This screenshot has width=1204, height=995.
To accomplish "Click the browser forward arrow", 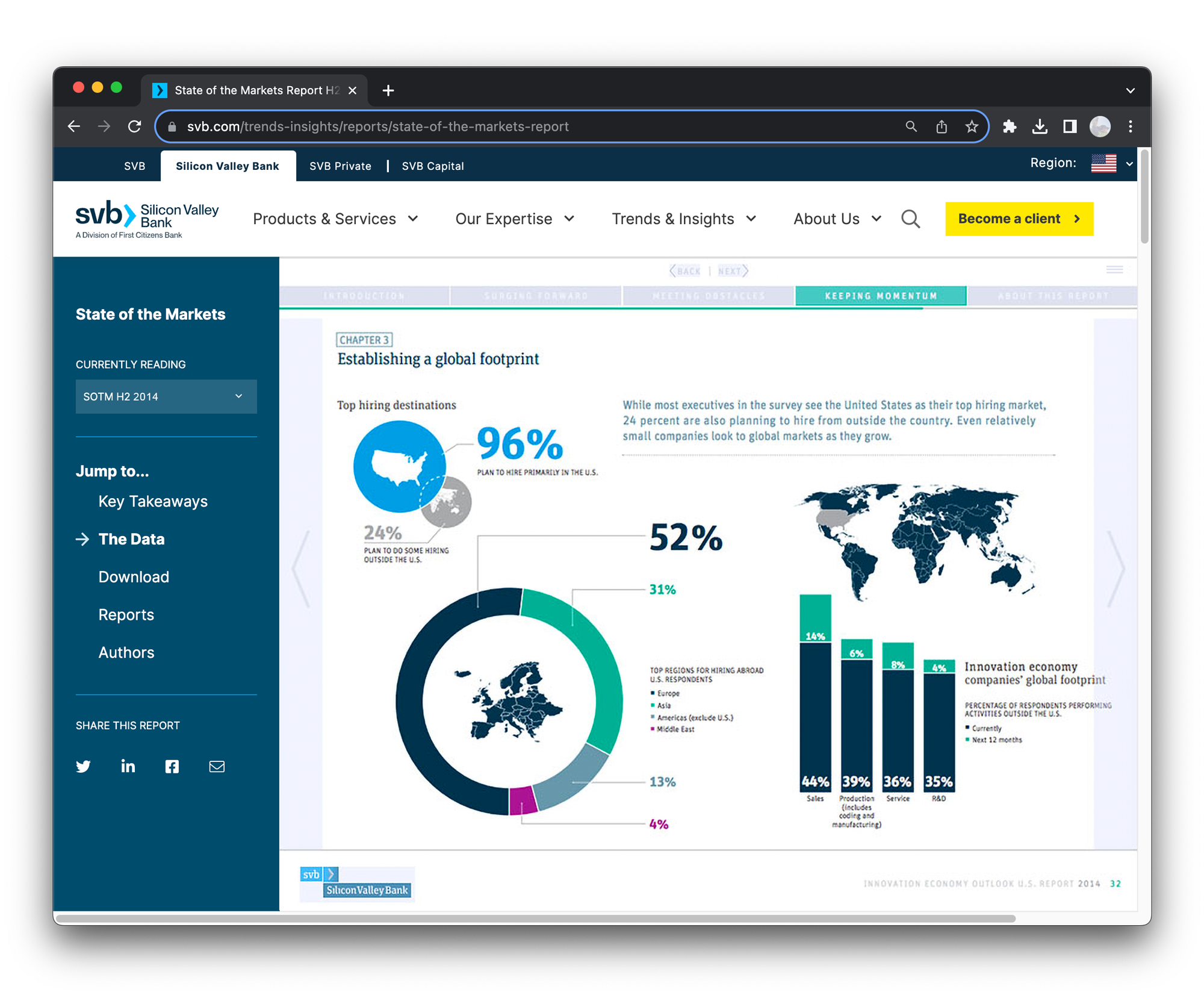I will [104, 126].
